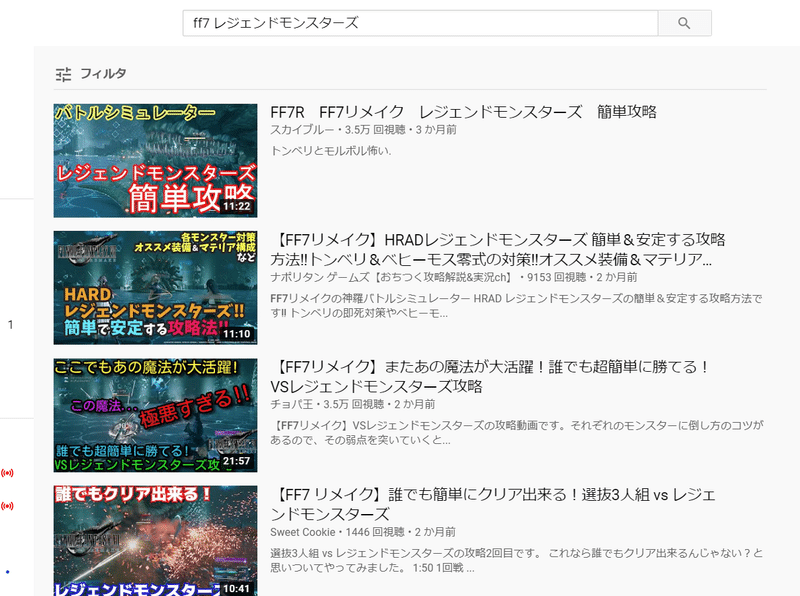The height and width of the screenshot is (596, 800).
Task: Open title 【FF7リメイク】HRADレジェンドモンスターズ 簡単&安定する攻略
Action: tap(497, 249)
